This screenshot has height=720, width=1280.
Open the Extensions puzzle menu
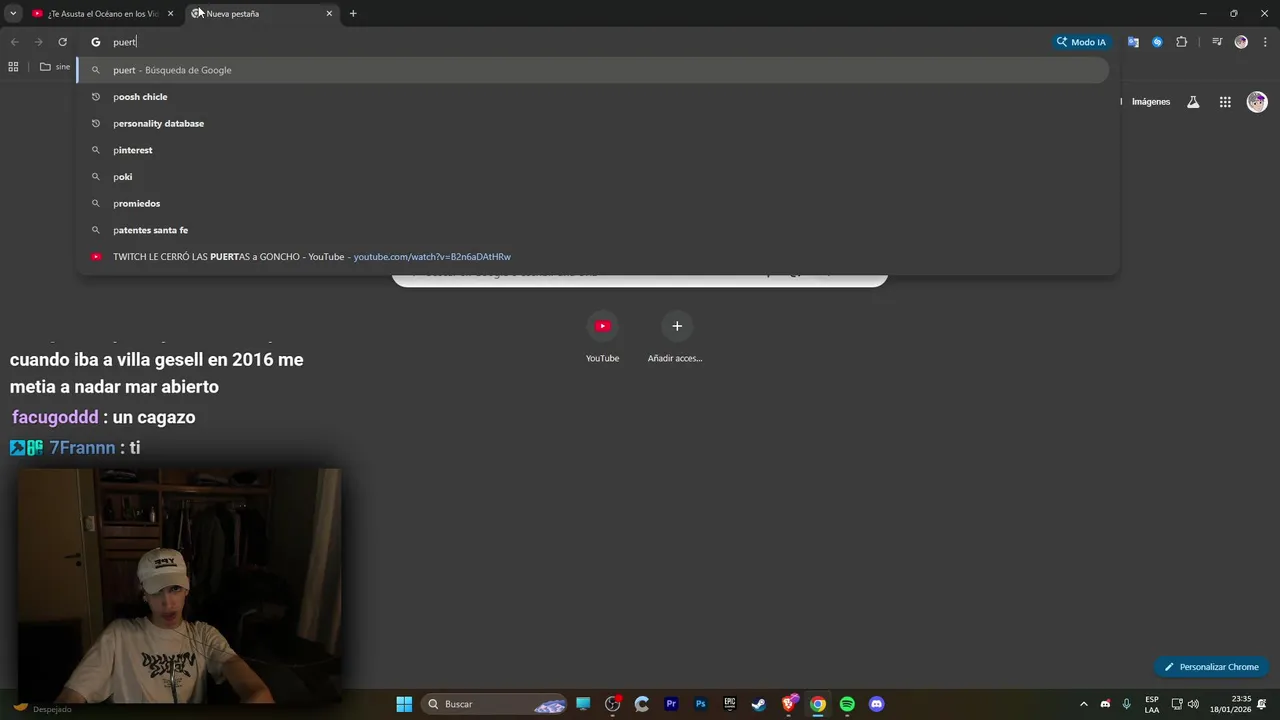tap(1182, 42)
